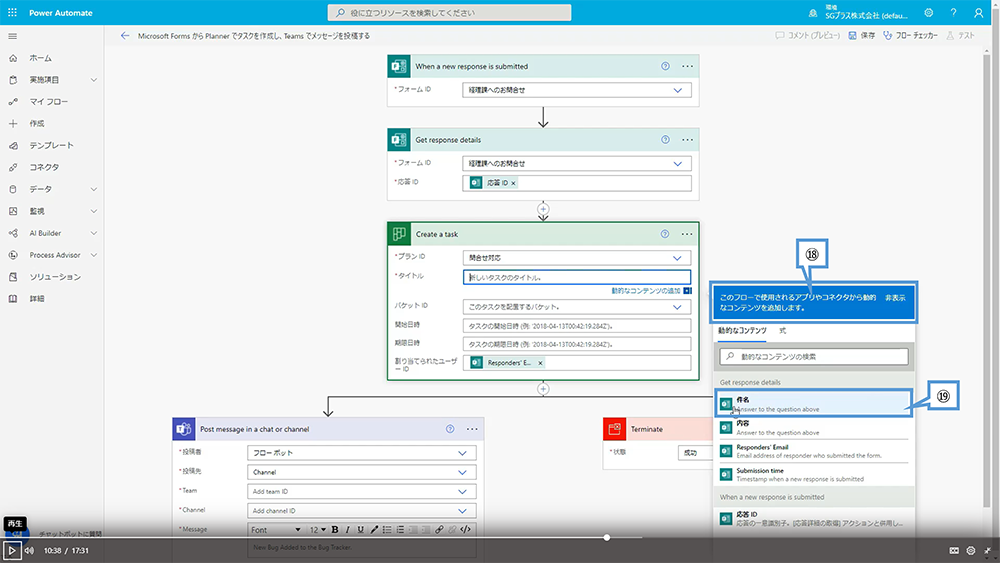Screen dimensions: 1000x563
Task: Collapse the left navigation hamburger menu
Action: [x=12, y=36]
